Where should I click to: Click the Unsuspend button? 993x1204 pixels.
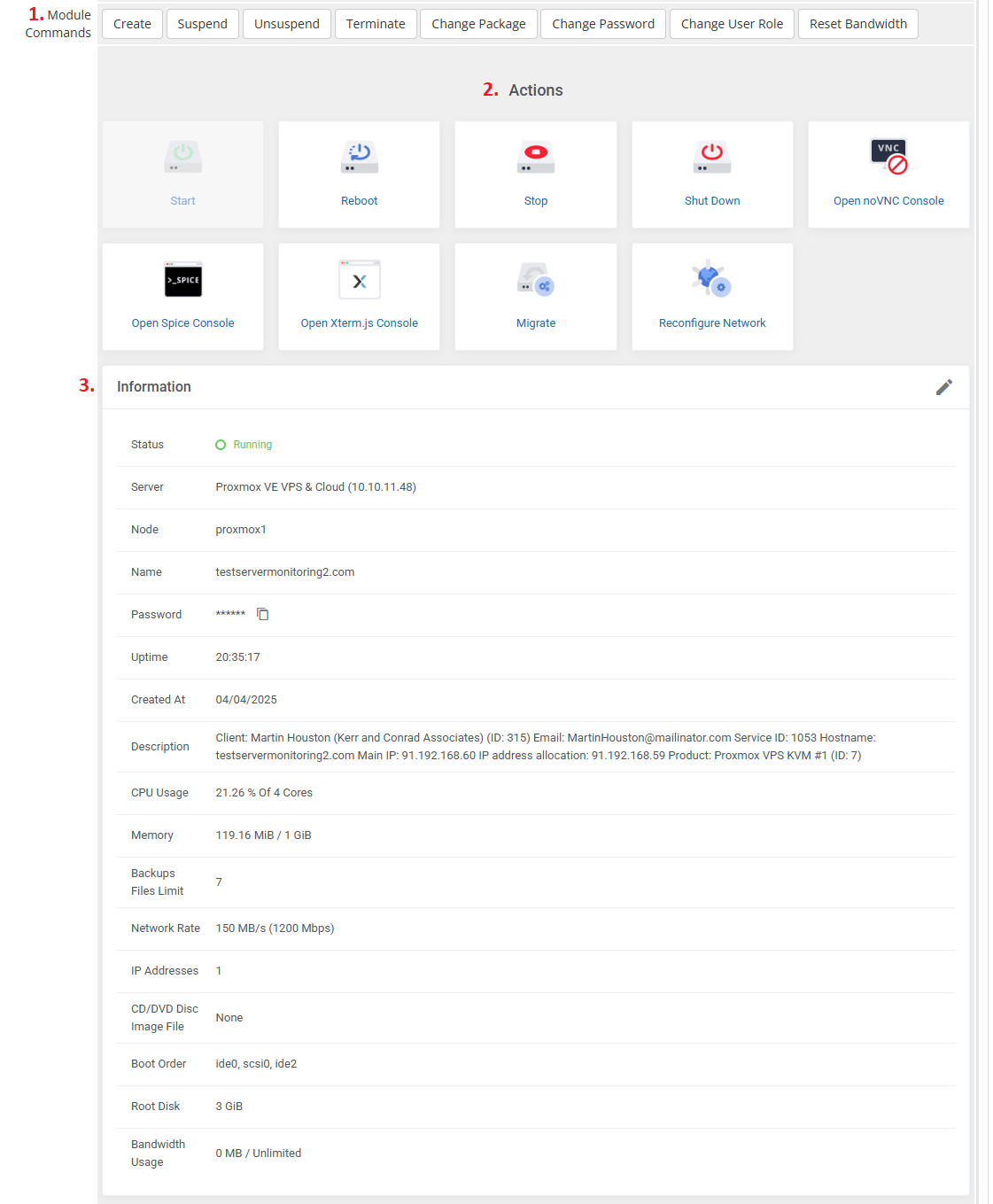pos(287,24)
